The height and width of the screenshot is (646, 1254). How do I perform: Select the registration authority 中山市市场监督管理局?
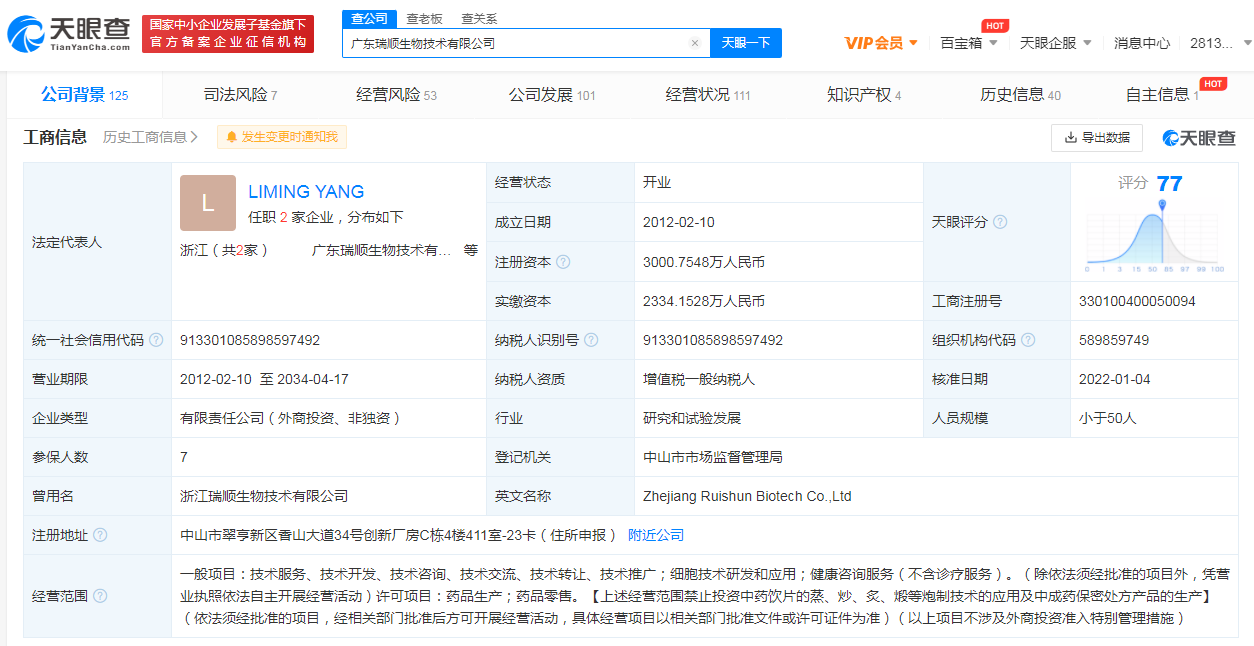click(x=713, y=457)
